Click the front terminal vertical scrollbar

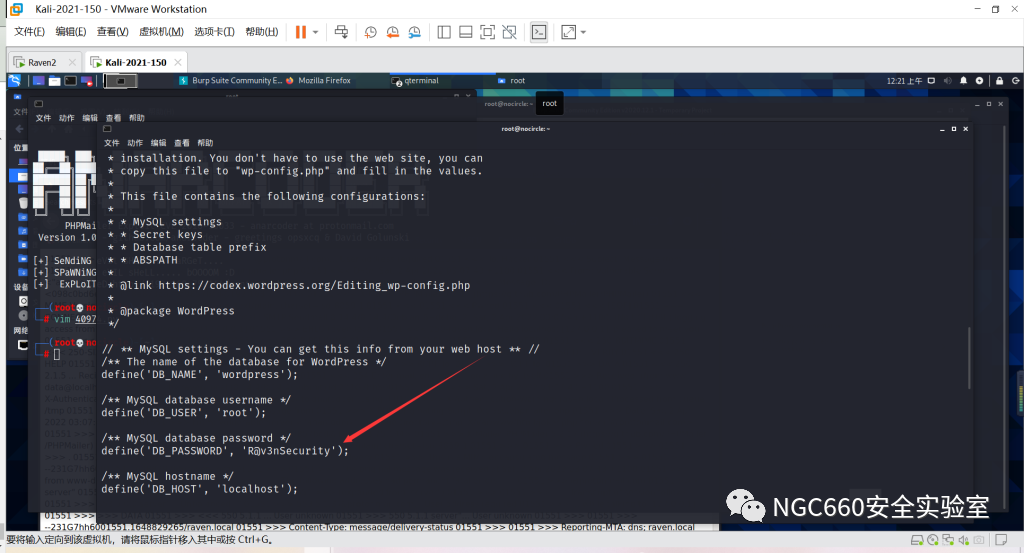click(x=969, y=358)
